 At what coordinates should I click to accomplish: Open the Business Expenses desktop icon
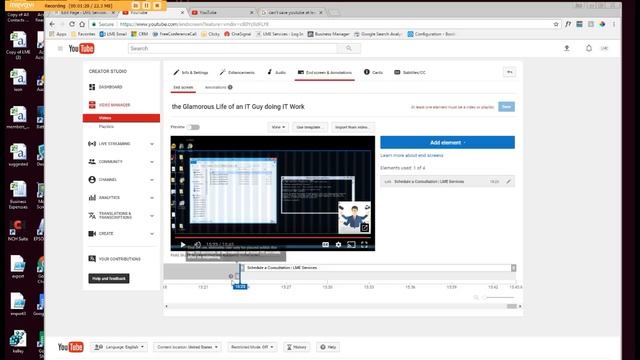pos(18,194)
